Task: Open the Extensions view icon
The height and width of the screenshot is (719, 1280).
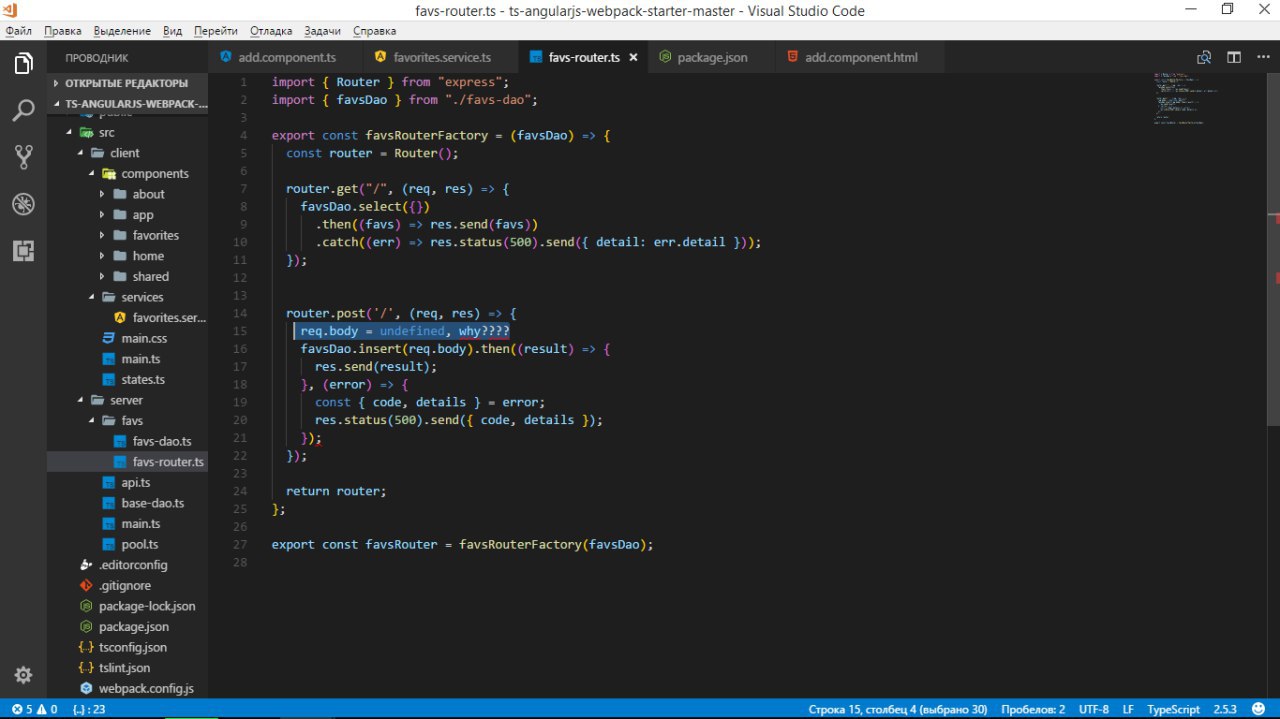Action: pos(23,250)
